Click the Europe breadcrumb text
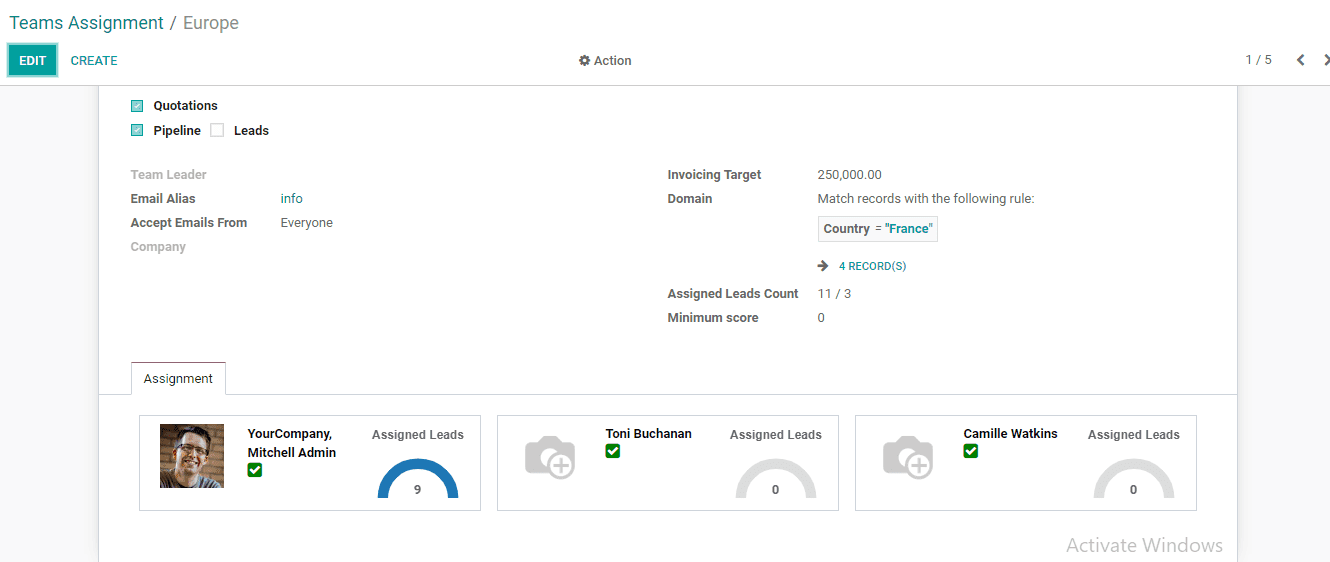 click(x=211, y=23)
